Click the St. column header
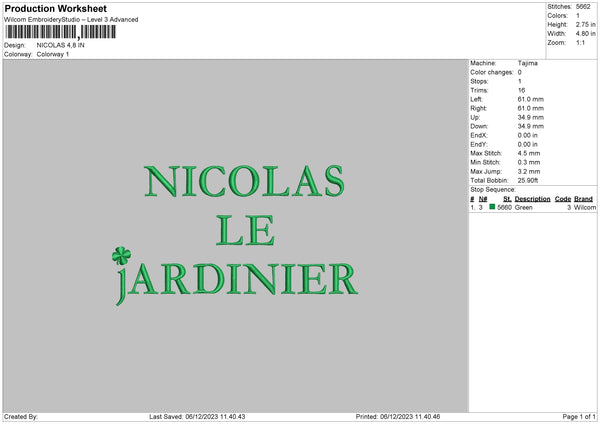The height and width of the screenshot is (424, 600). tap(507, 199)
